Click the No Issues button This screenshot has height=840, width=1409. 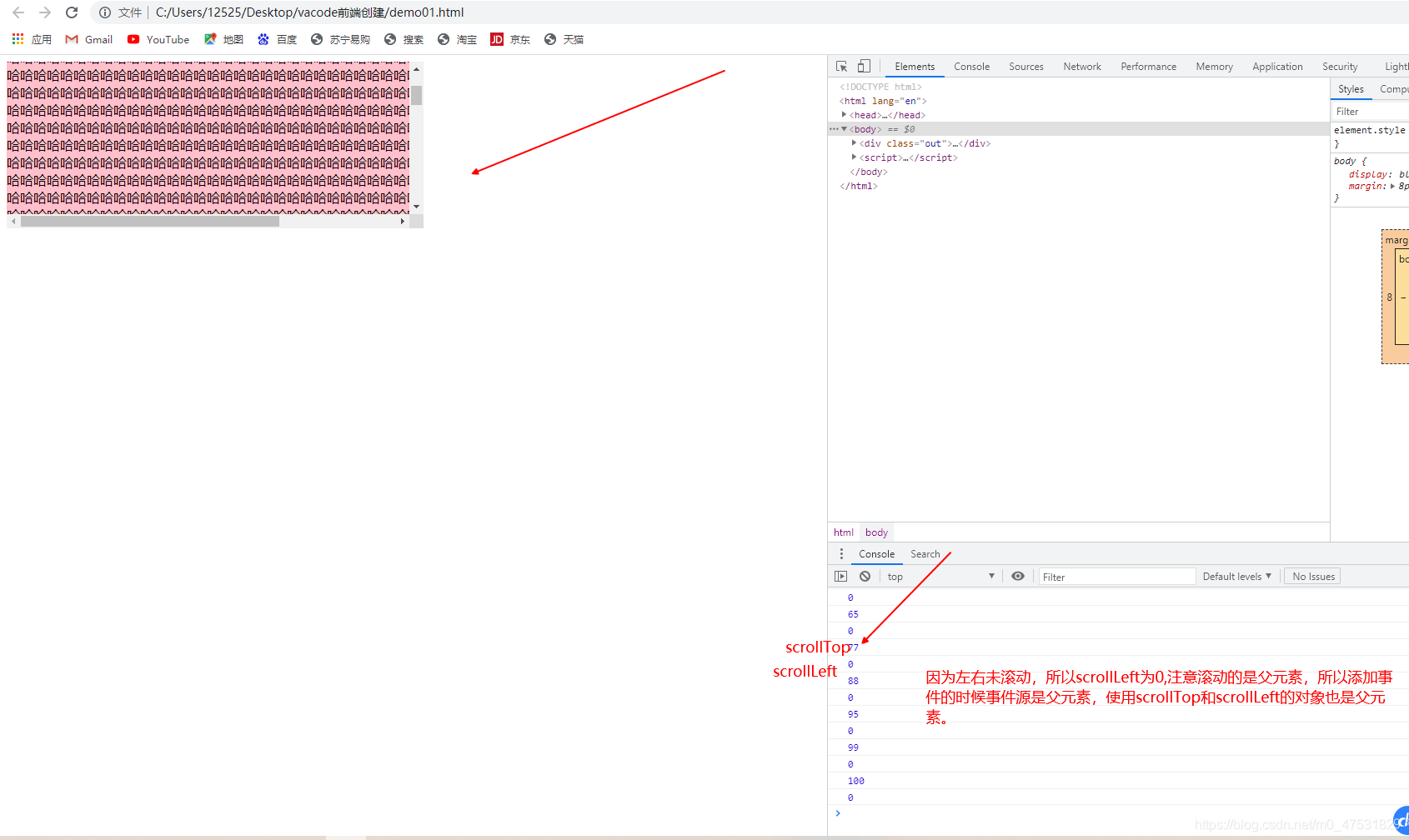[1313, 577]
